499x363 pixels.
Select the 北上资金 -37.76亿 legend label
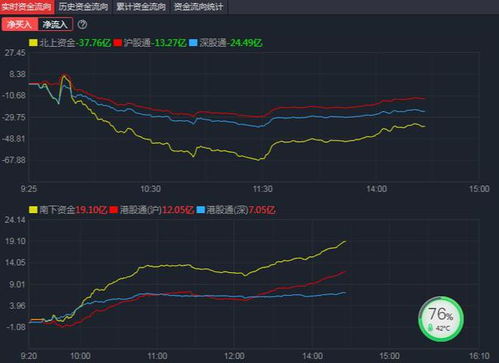pos(75,43)
